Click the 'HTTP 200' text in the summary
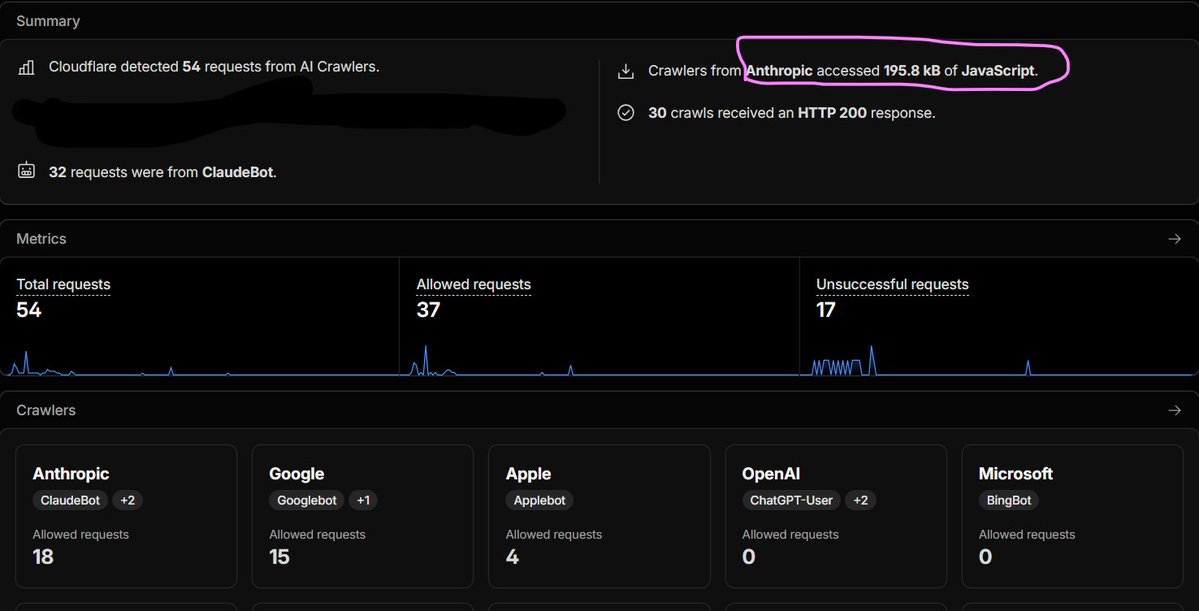Viewport: 1199px width, 611px height. click(x=832, y=113)
